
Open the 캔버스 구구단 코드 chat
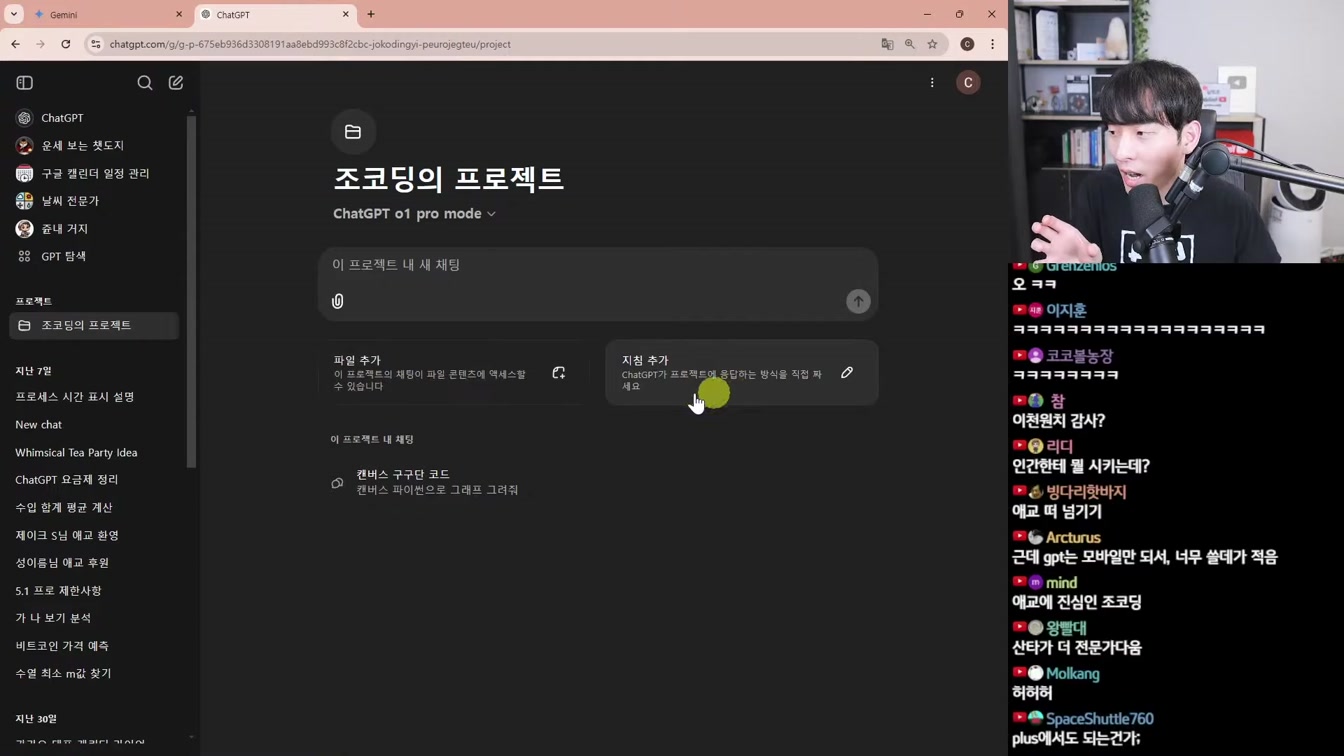point(598,482)
